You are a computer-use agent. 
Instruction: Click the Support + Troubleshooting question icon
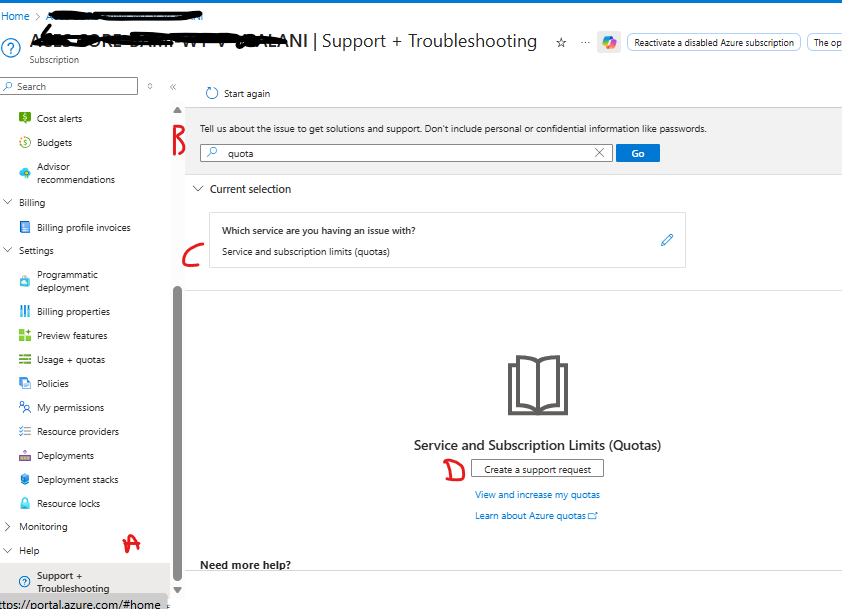(x=25, y=582)
